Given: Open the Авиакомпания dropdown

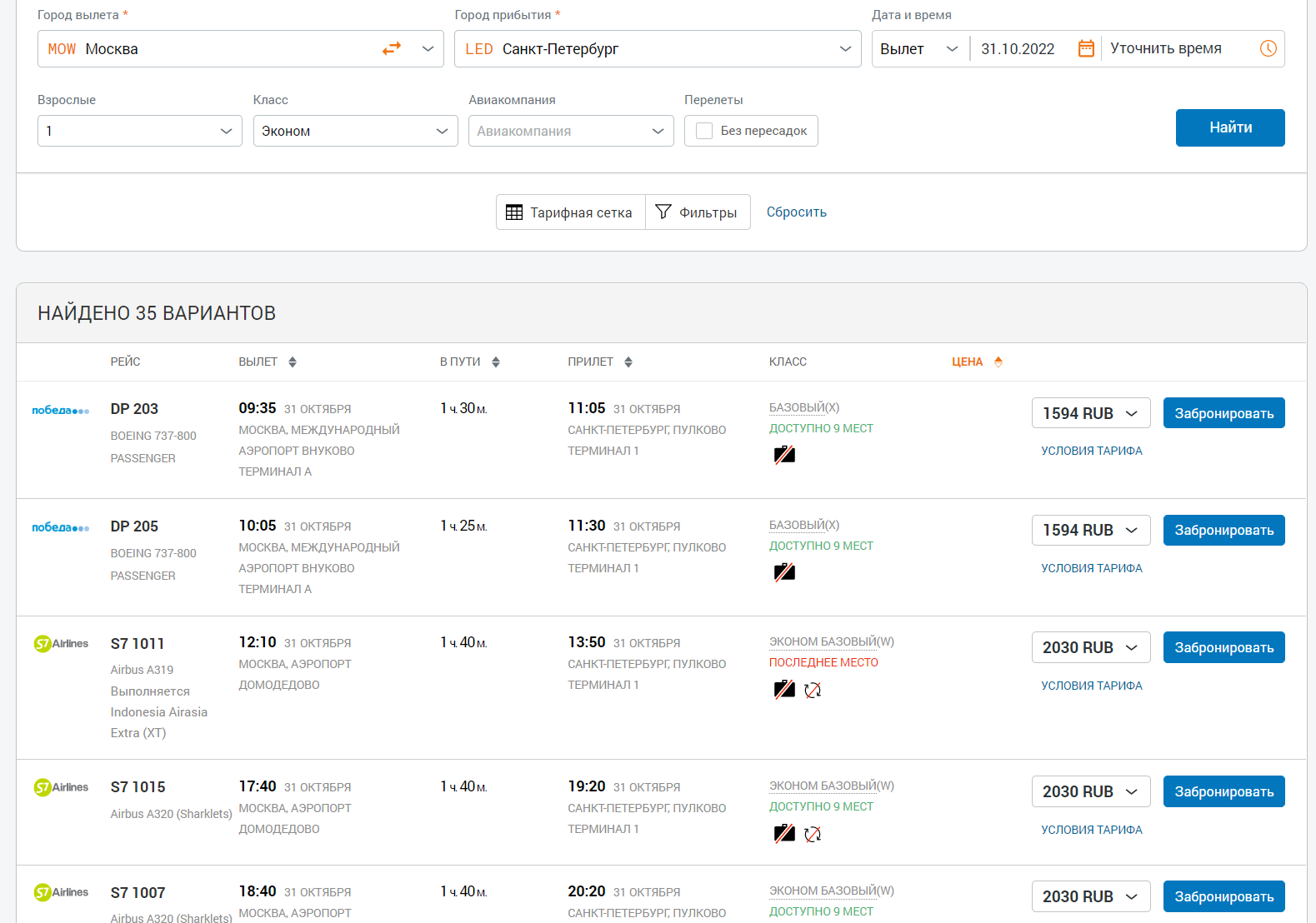Looking at the screenshot, I should [x=571, y=131].
